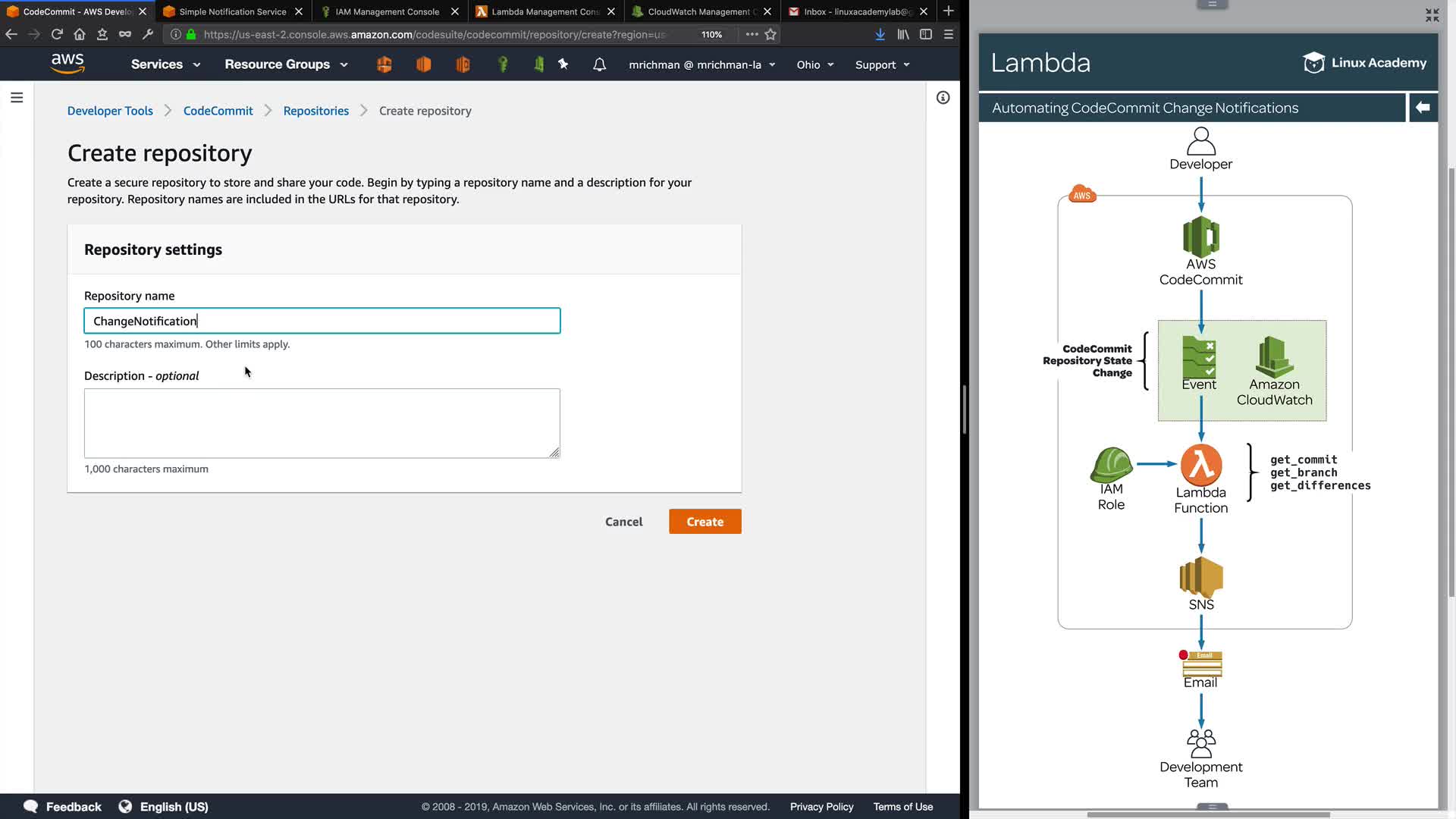Click inside the Description text area
The width and height of the screenshot is (1456, 819).
tap(322, 423)
